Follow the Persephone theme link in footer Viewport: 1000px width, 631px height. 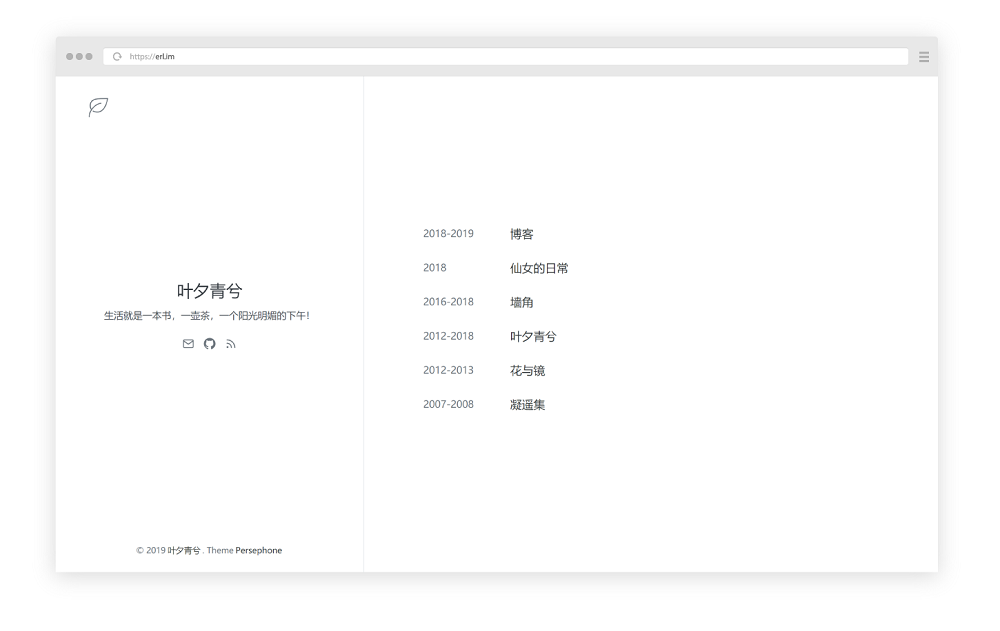[258, 550]
